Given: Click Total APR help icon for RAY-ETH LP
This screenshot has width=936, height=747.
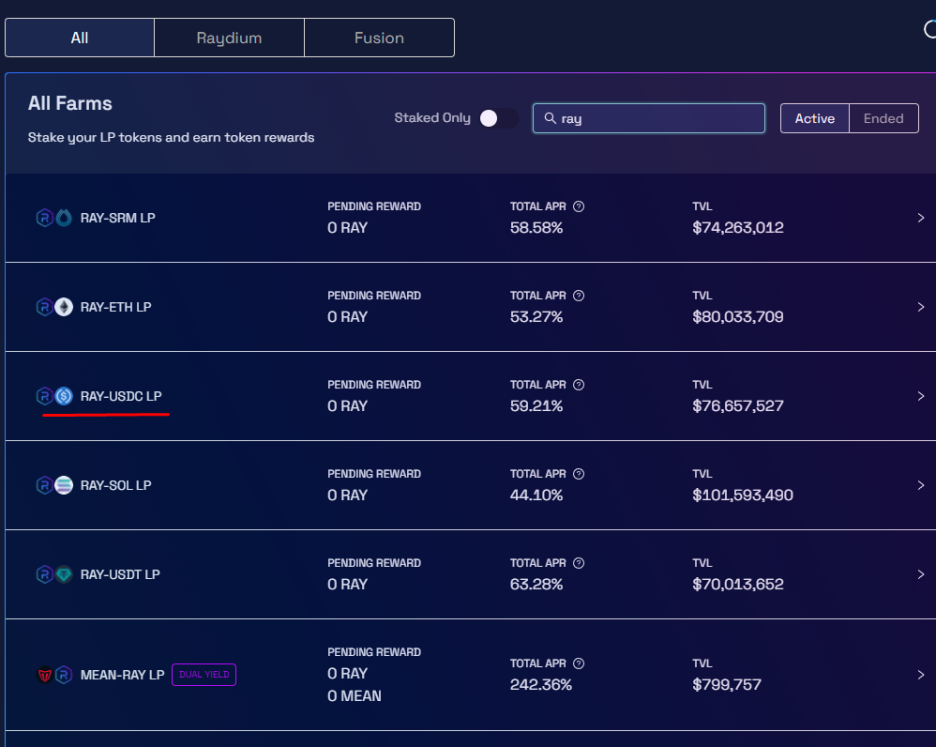Looking at the screenshot, I should click(x=578, y=296).
